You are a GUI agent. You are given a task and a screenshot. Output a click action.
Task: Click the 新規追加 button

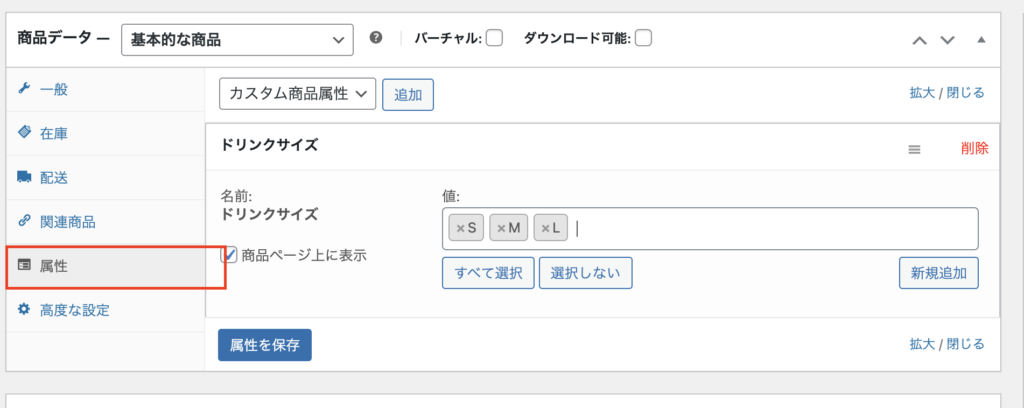938,273
